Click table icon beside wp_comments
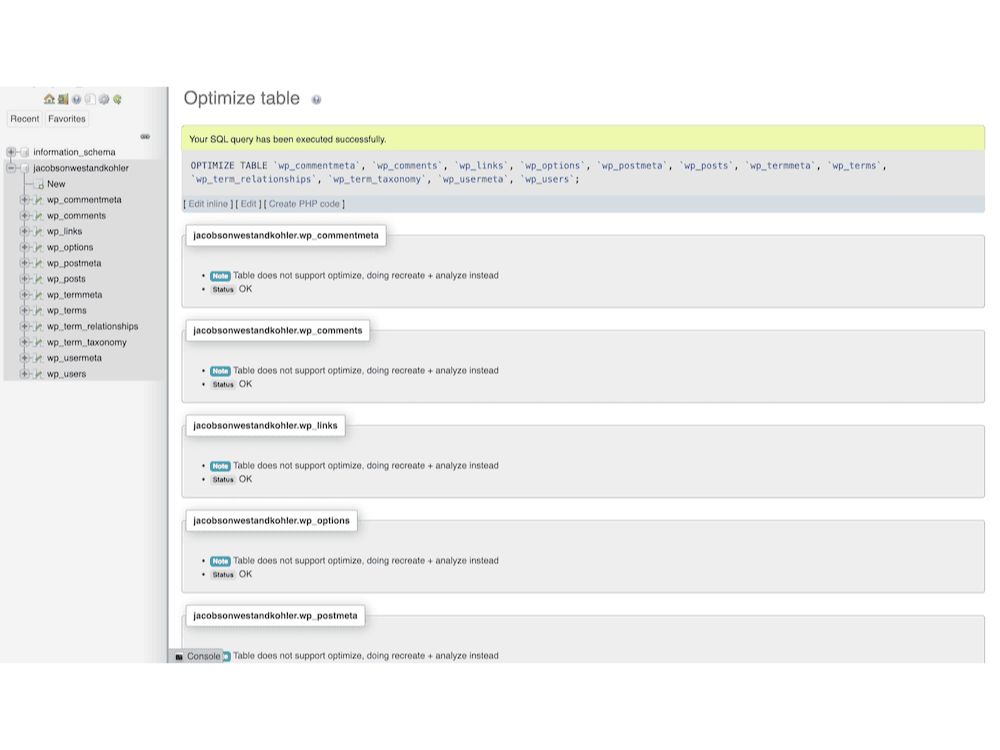Image resolution: width=1000 pixels, height=750 pixels. point(38,216)
